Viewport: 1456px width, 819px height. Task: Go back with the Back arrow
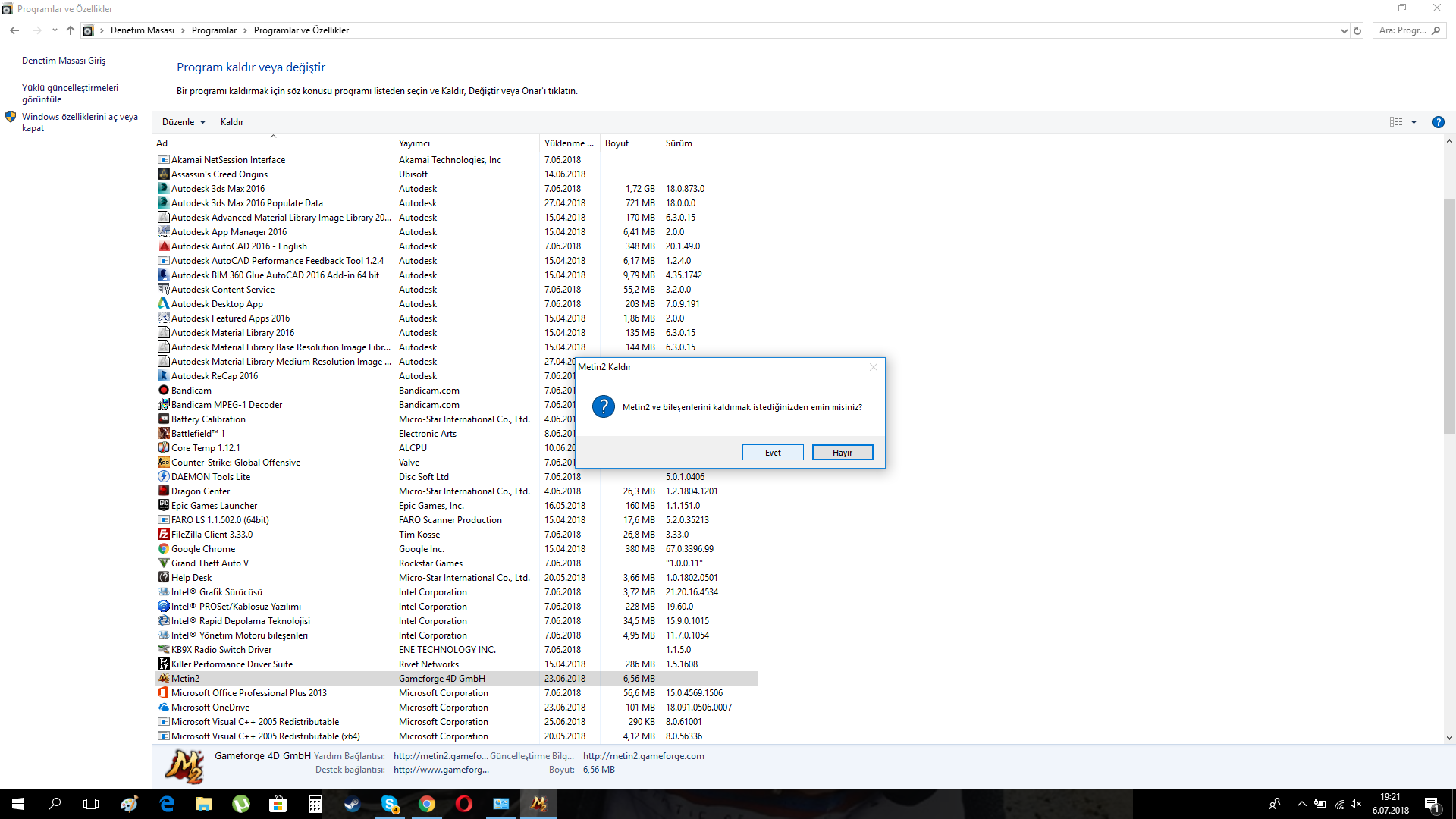click(14, 30)
